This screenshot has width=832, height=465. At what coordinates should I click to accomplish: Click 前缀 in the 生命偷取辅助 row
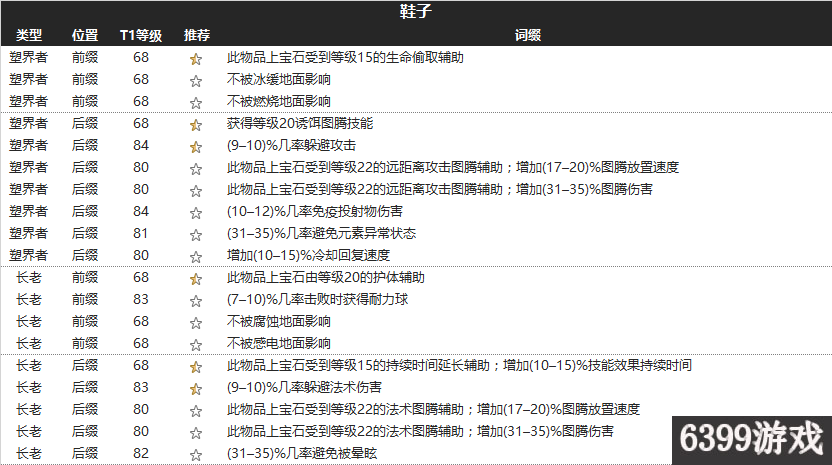(x=85, y=57)
